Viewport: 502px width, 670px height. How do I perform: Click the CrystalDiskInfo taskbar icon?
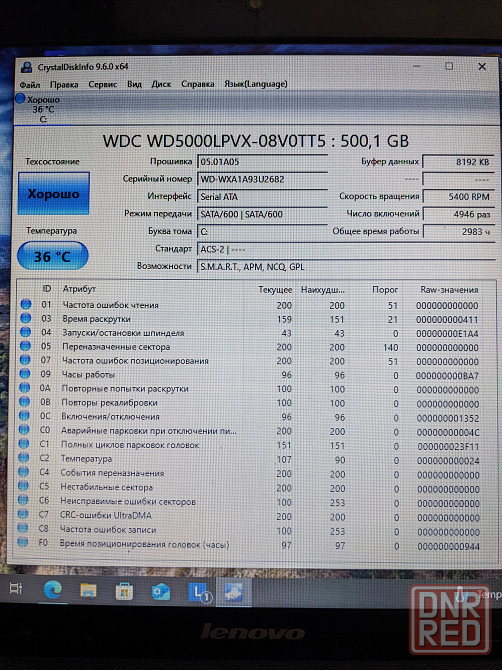pyautogui.click(x=234, y=592)
